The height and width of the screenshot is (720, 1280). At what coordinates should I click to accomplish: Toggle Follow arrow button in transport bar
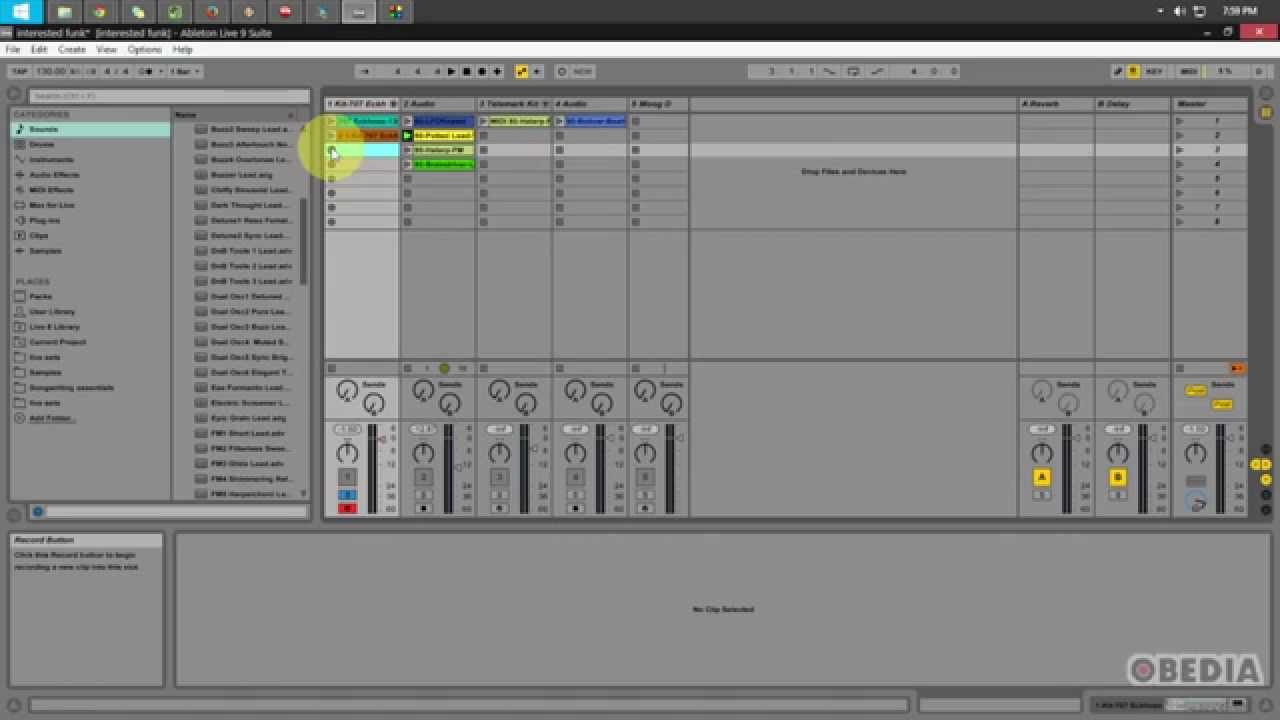click(365, 71)
